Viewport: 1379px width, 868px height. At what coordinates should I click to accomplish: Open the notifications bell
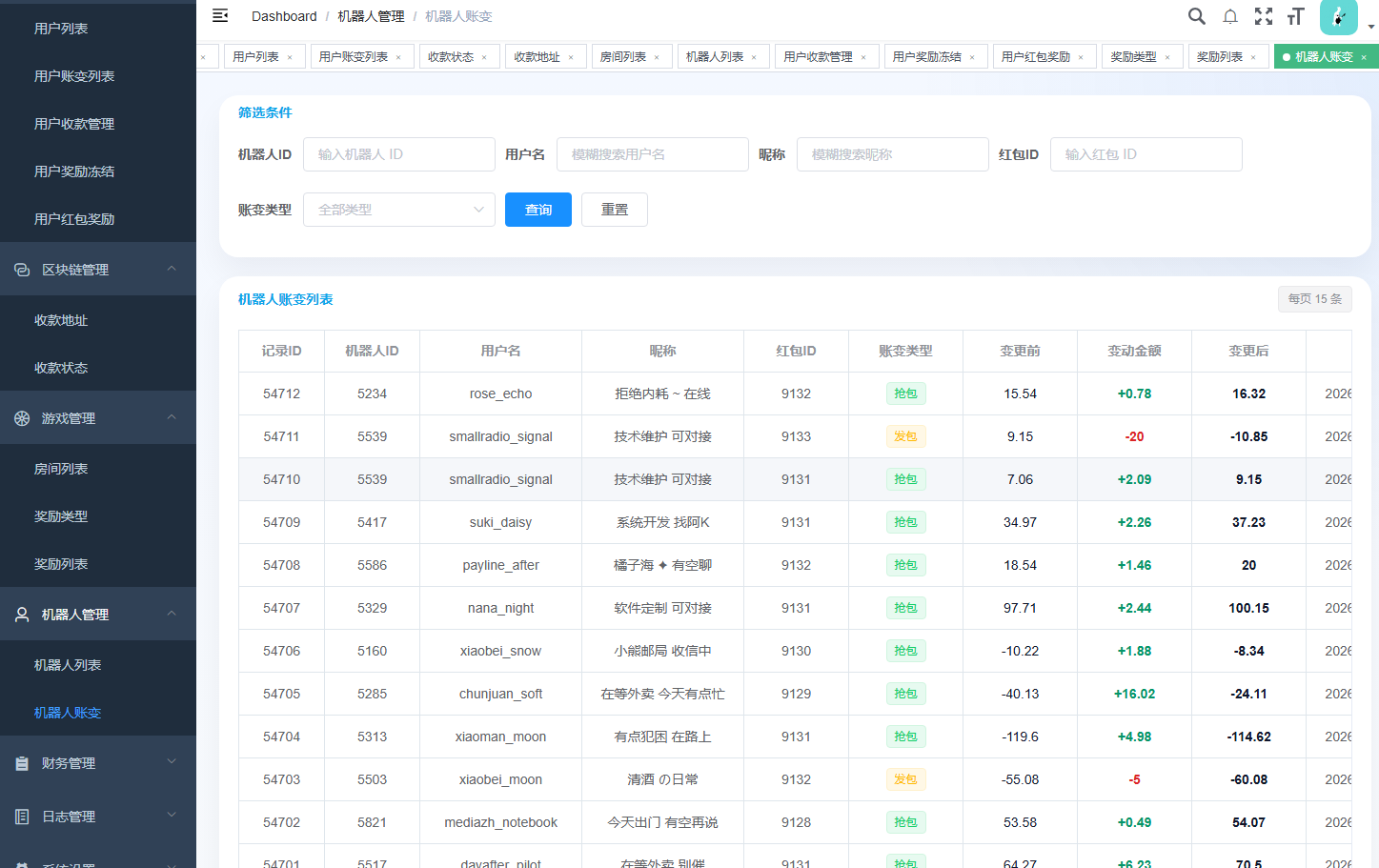[1230, 16]
